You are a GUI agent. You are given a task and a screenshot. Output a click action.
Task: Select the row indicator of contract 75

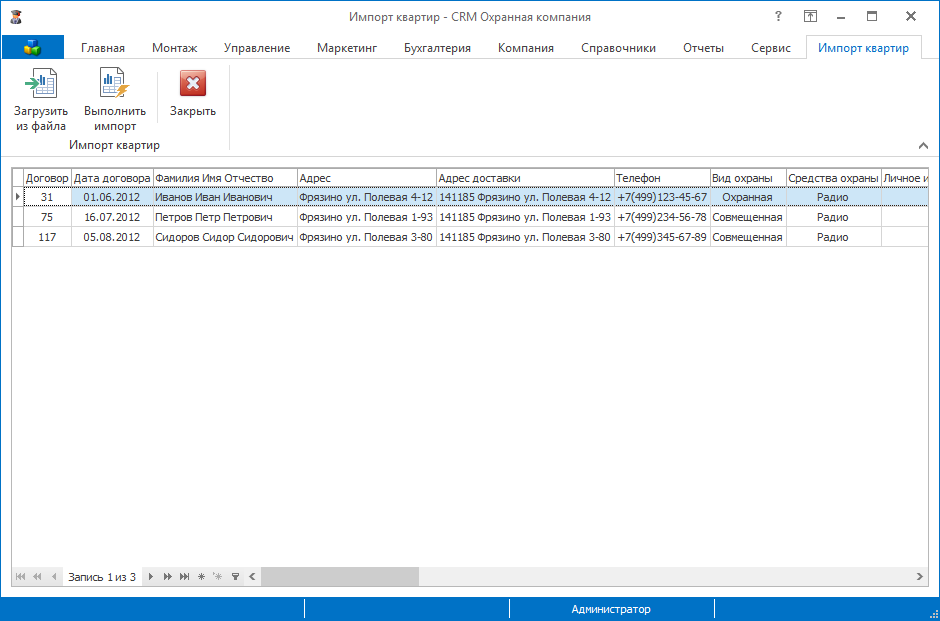click(x=18, y=217)
